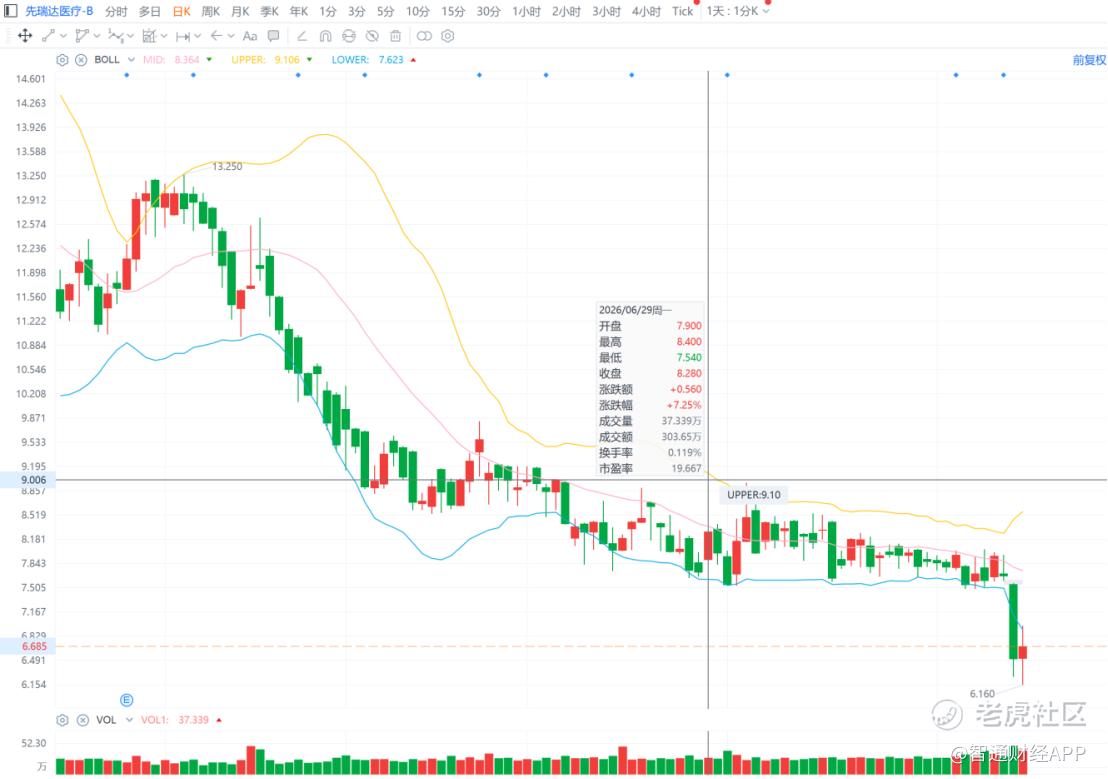Select the 3分 interval tab

(357, 11)
